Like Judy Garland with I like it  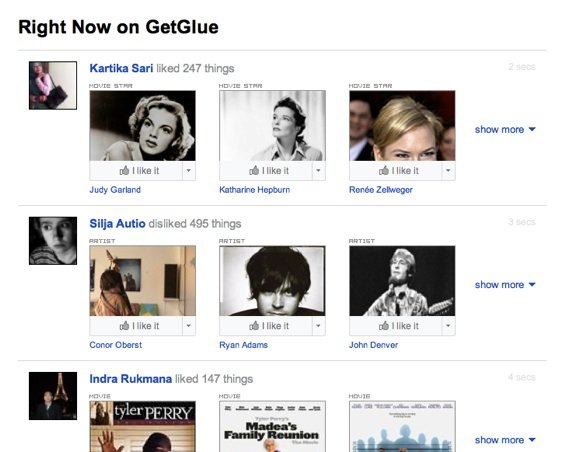[x=136, y=171]
